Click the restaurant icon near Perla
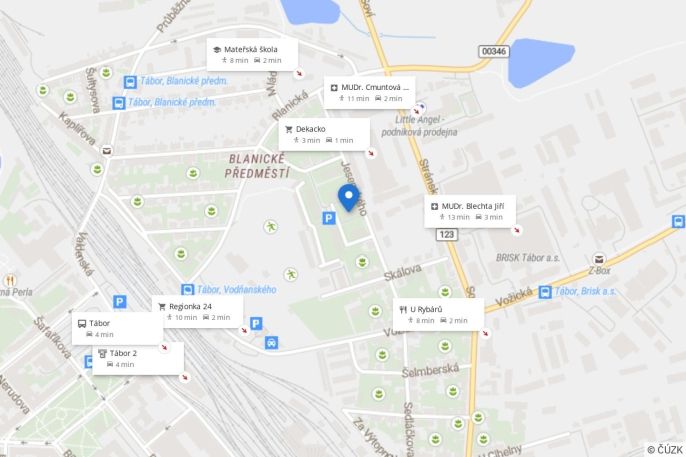The image size is (686, 457). 10,280
